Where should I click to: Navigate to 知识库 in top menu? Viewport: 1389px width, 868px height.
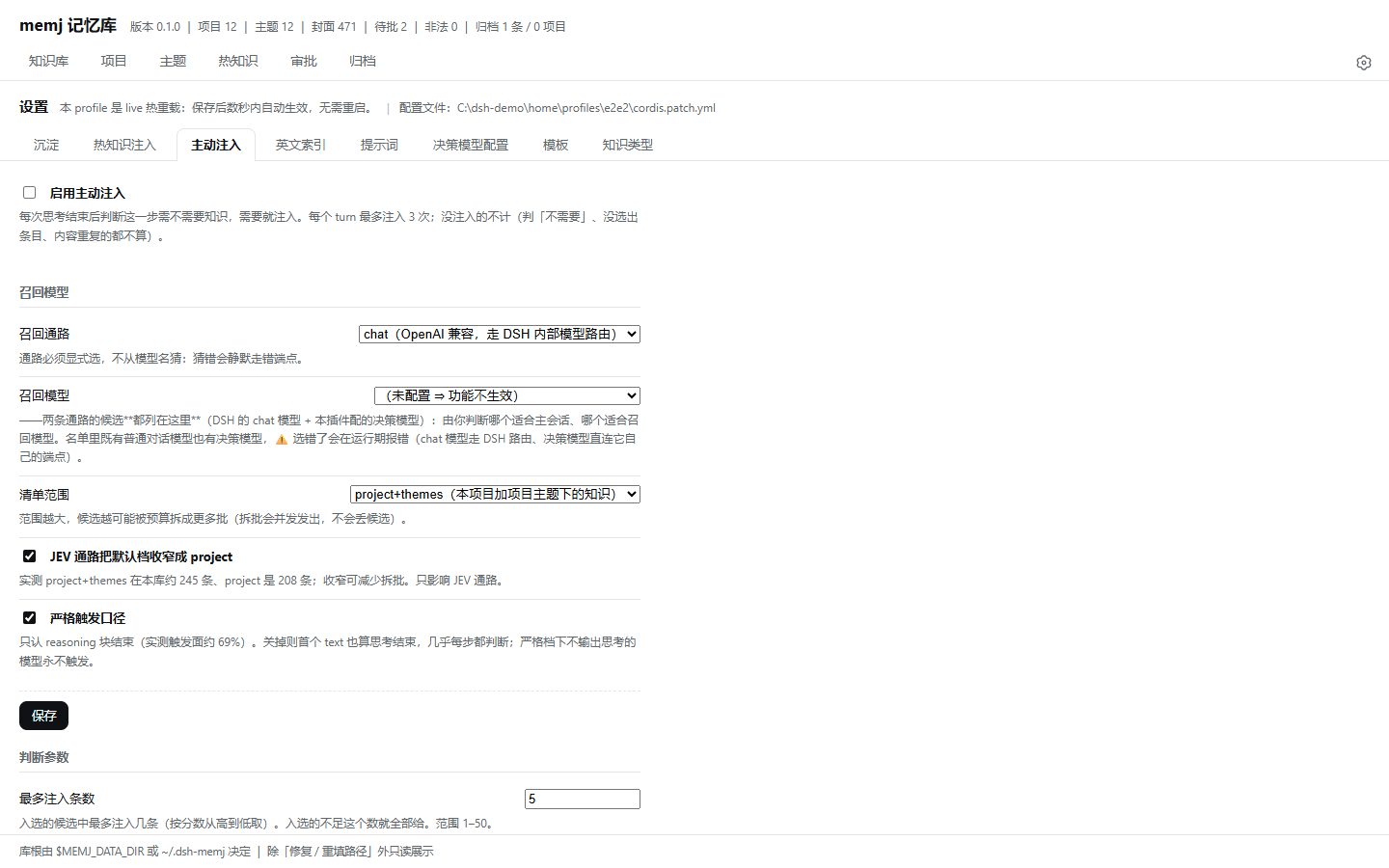48,61
